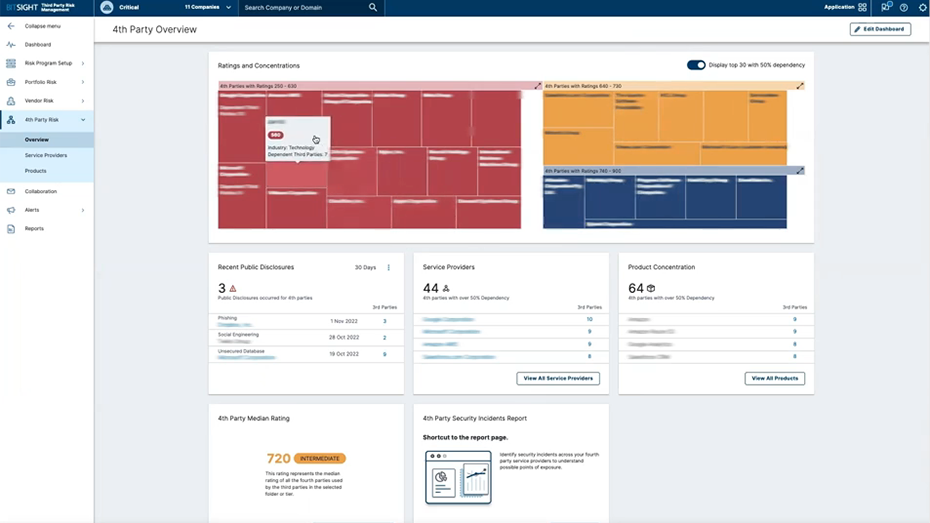
Task: Open the settings gear icon
Action: pyautogui.click(x=922, y=7)
